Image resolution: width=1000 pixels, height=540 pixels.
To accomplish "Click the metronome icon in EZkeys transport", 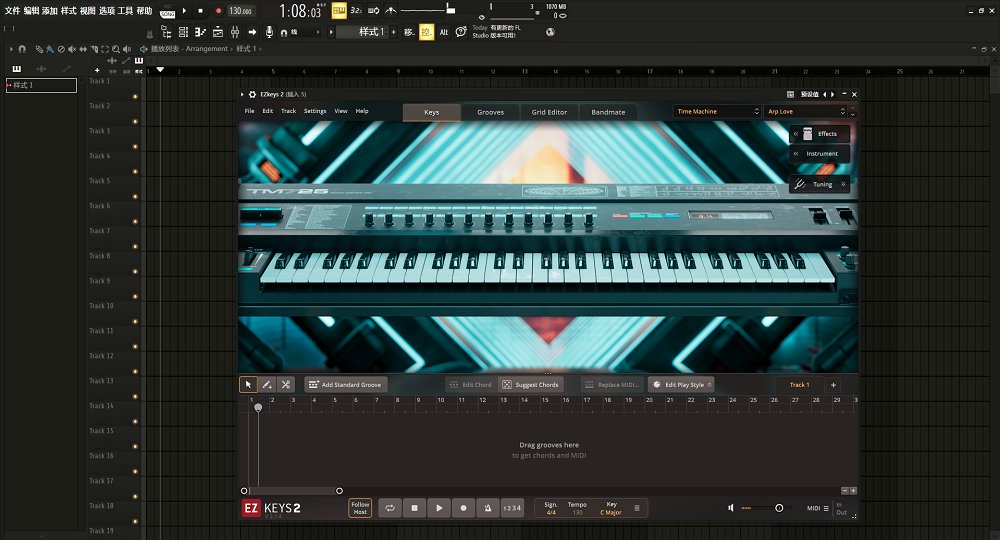I will (x=486, y=508).
